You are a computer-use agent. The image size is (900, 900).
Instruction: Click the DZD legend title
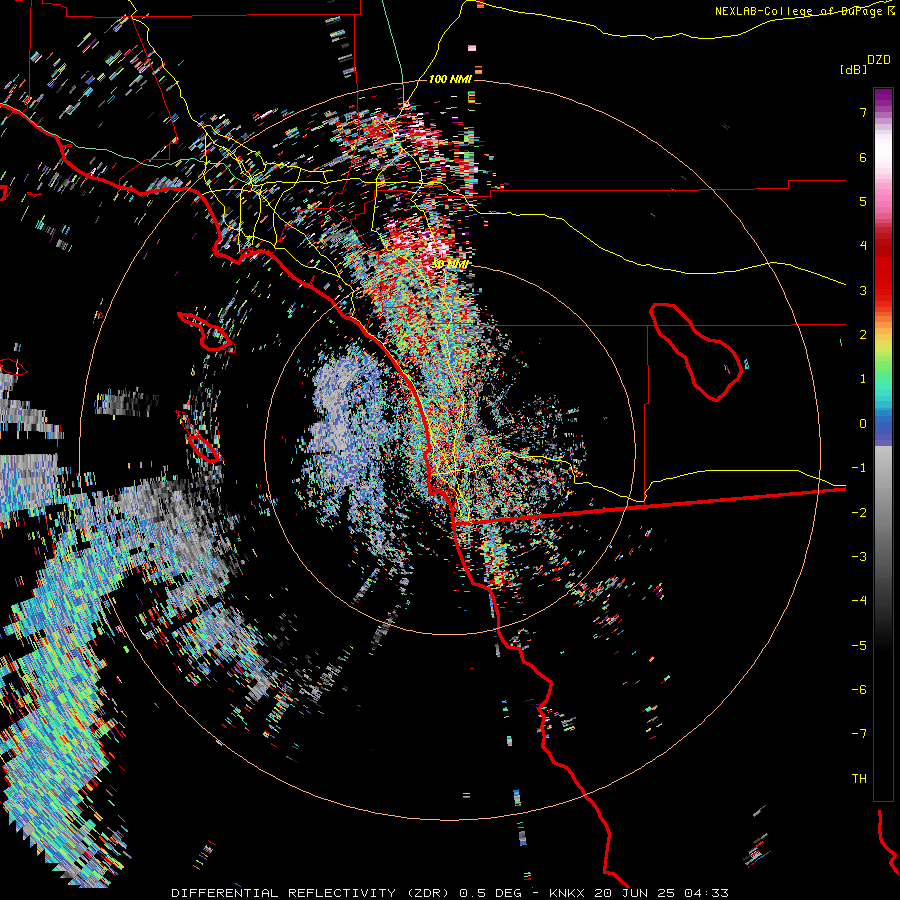[x=879, y=60]
